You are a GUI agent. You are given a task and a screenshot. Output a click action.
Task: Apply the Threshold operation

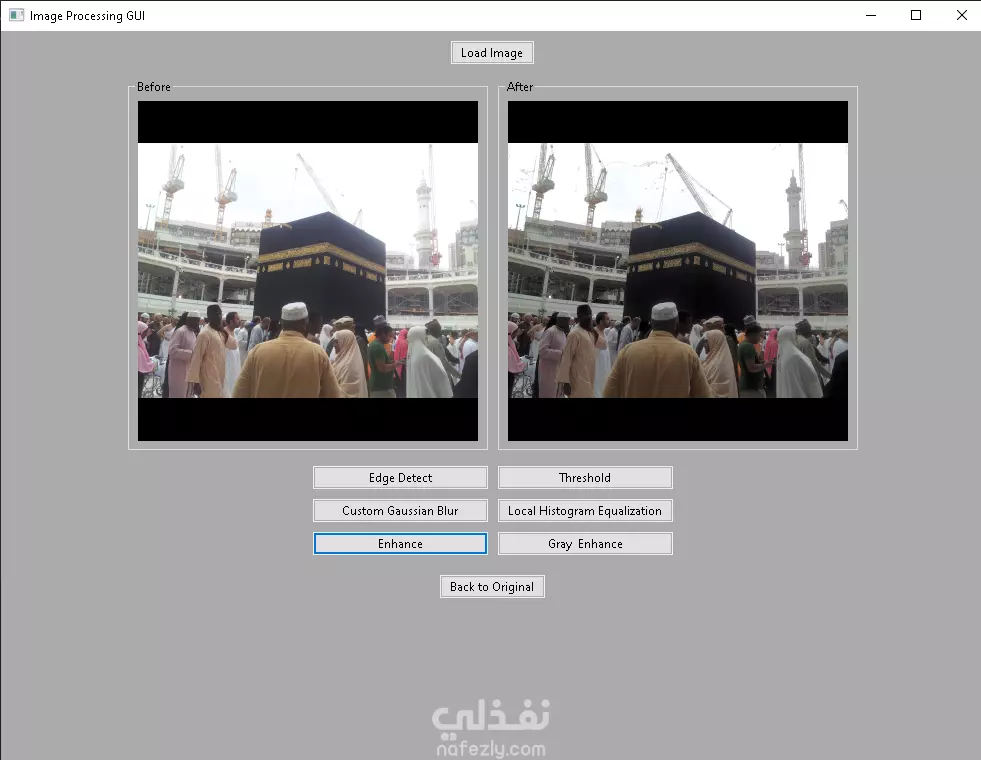585,477
